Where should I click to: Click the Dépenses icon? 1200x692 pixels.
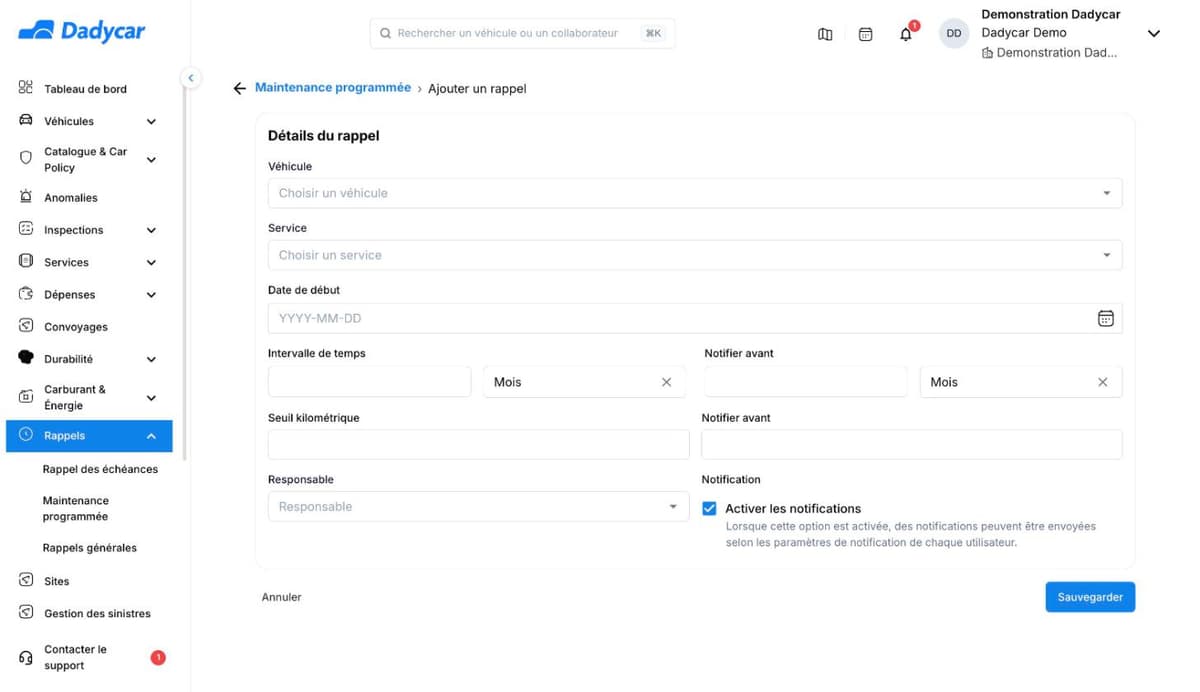coord(26,294)
